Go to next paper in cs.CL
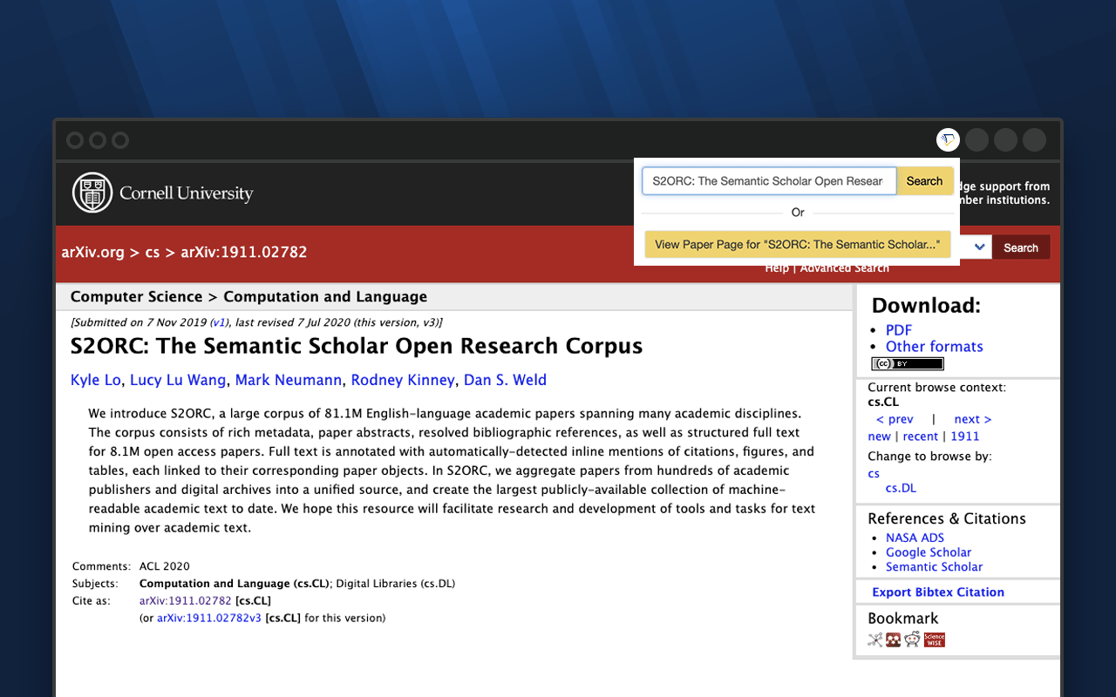Image resolution: width=1116 pixels, height=697 pixels. pyautogui.click(x=972, y=419)
